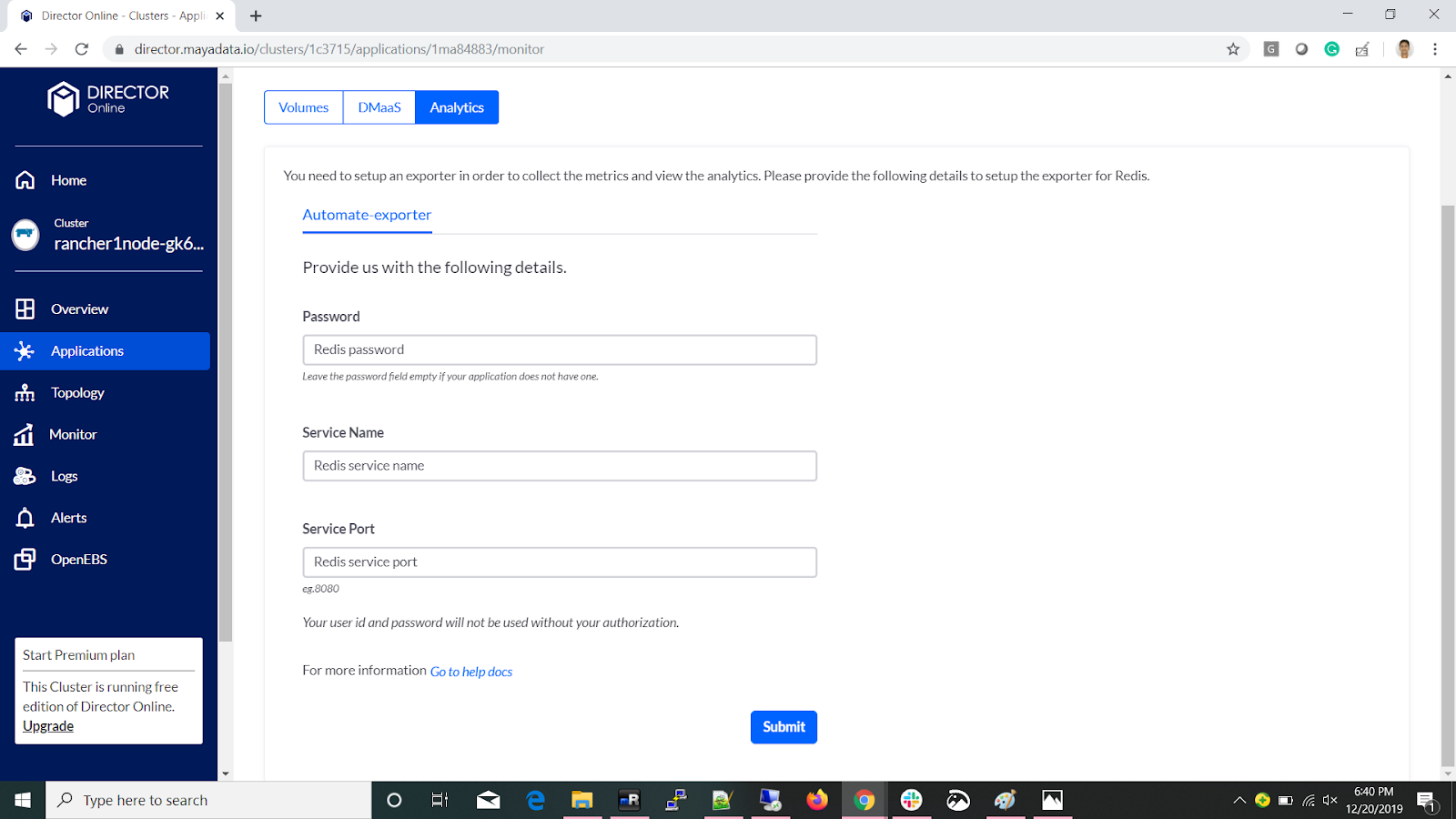The width and height of the screenshot is (1456, 819).
Task: Select the Automate-exporter tab
Action: click(x=367, y=215)
